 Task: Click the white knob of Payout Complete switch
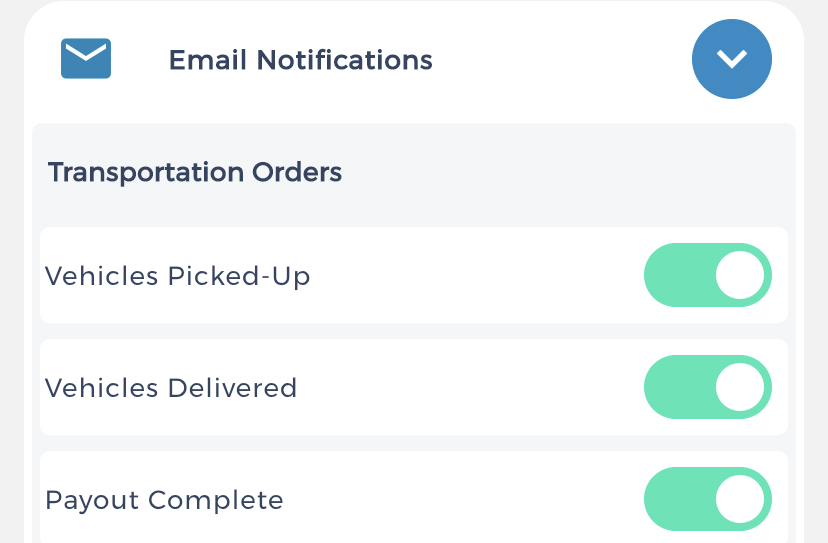click(x=740, y=499)
